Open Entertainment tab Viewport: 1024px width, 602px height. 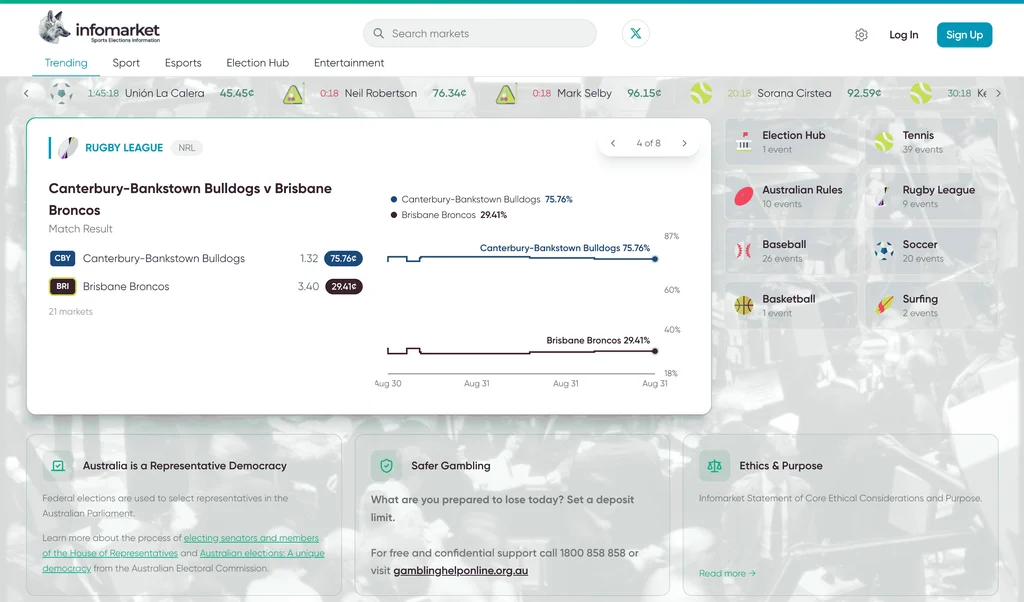(349, 63)
